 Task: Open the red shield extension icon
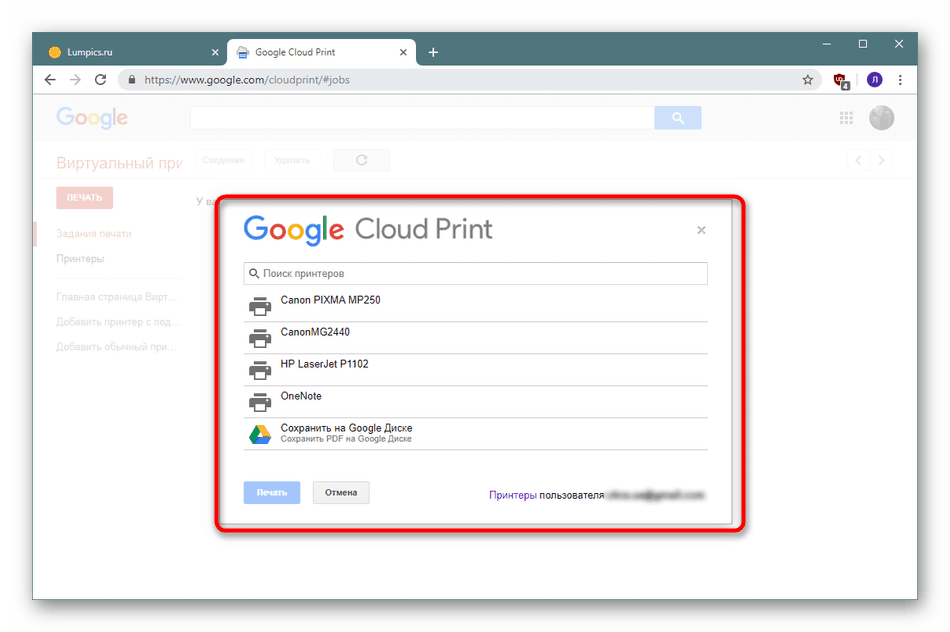tap(842, 81)
